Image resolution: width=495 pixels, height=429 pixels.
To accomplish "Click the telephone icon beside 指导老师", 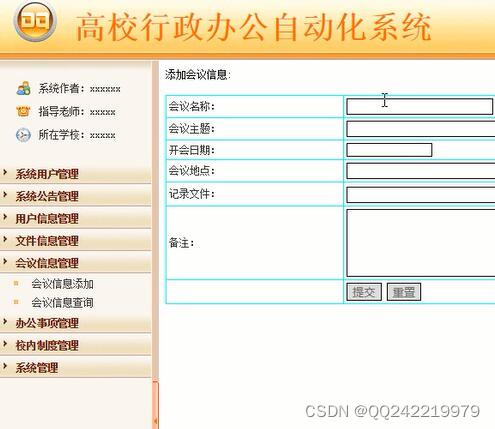I will coord(23,111).
